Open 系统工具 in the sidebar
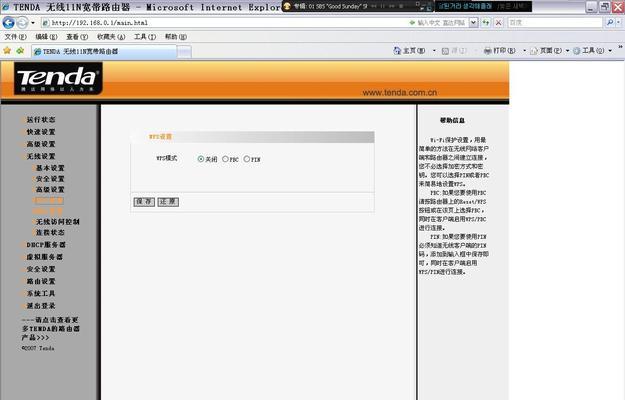The width and height of the screenshot is (625, 400). pos(41,294)
